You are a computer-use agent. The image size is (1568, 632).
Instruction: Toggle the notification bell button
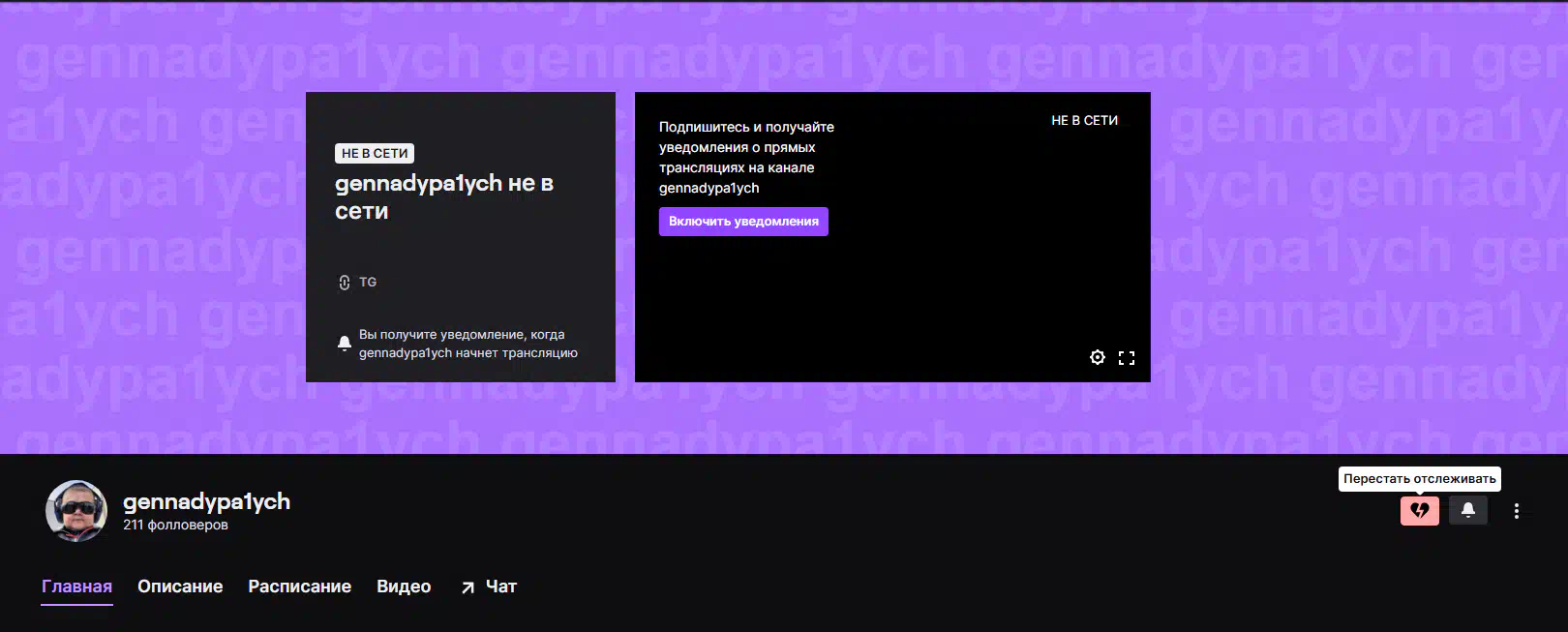point(1467,510)
